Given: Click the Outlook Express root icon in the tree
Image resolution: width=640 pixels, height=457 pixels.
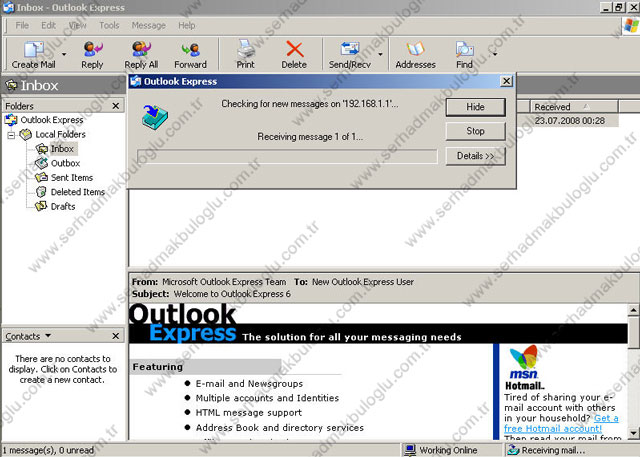Looking at the screenshot, I should (x=11, y=120).
